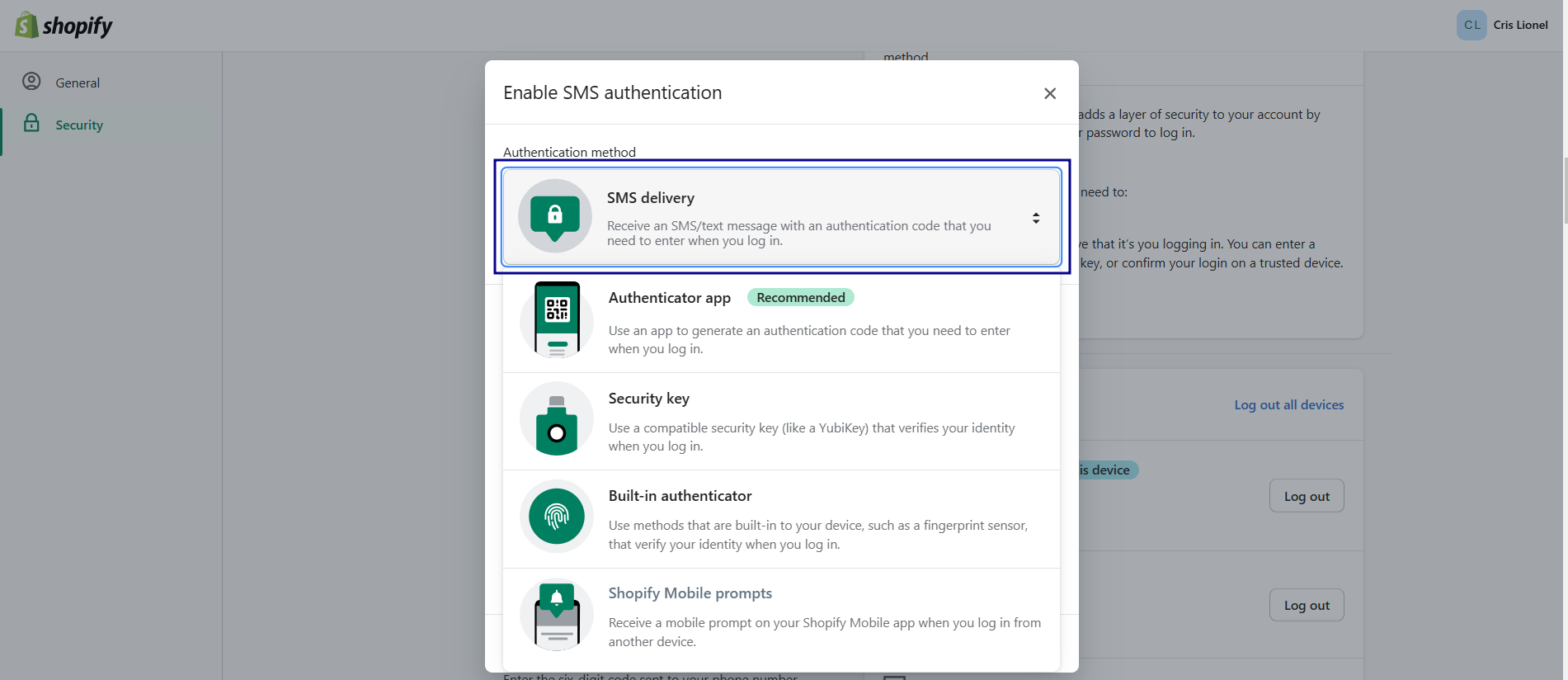Choose the Authenticator app option

pos(781,323)
